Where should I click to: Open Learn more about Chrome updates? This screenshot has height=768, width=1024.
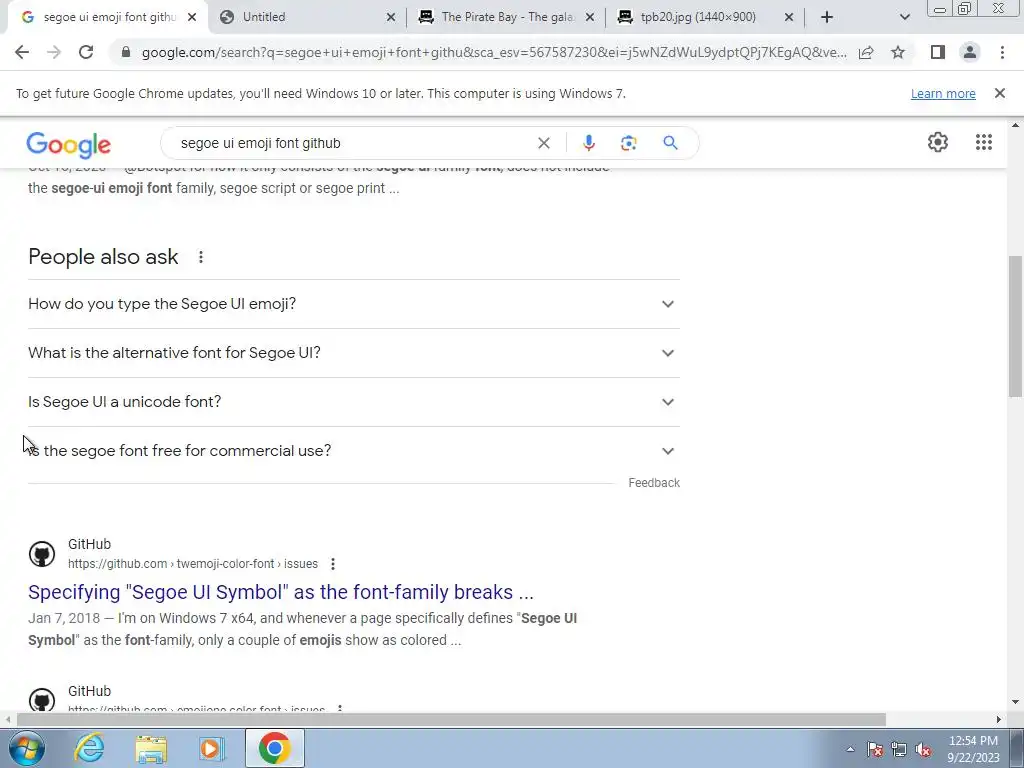pos(943,94)
